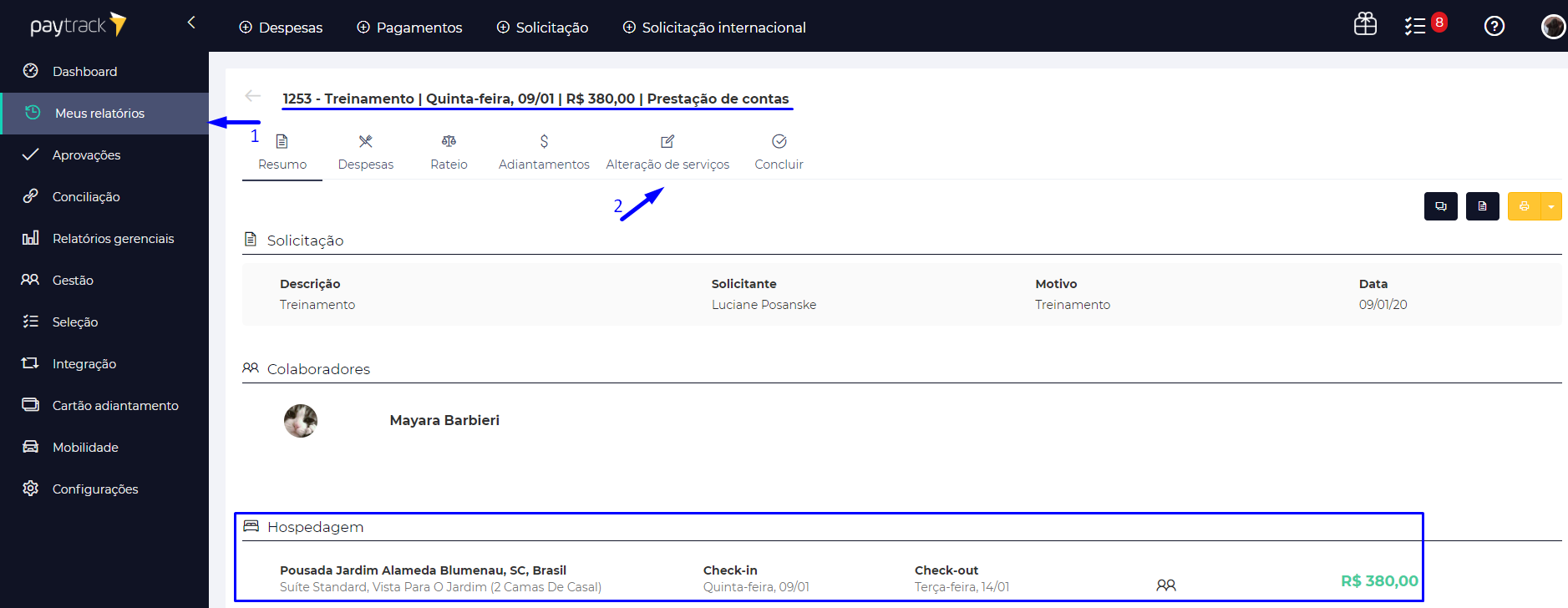Click the Solicitação section header
The width and height of the screenshot is (1568, 608).
coord(294,241)
